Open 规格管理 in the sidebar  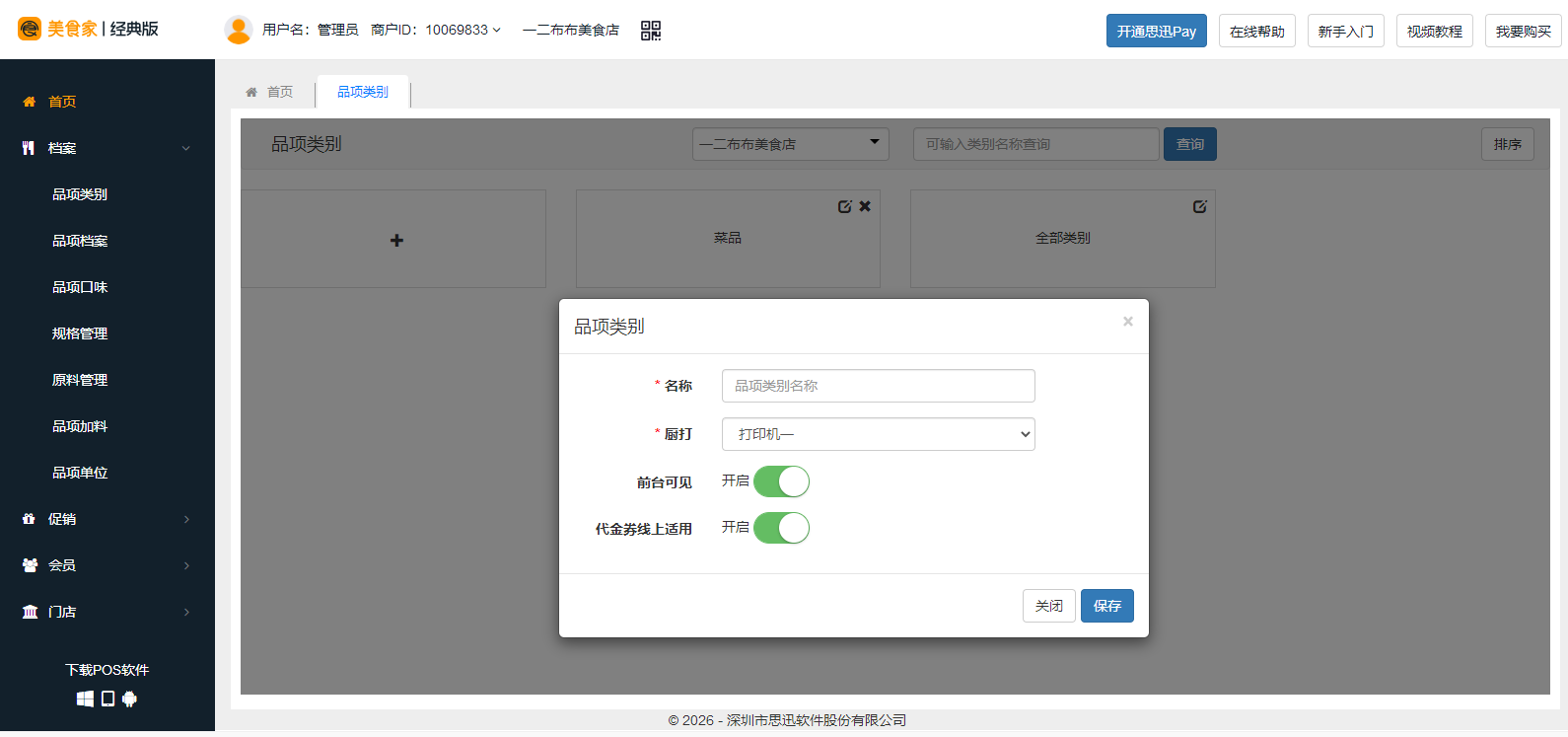coord(80,333)
